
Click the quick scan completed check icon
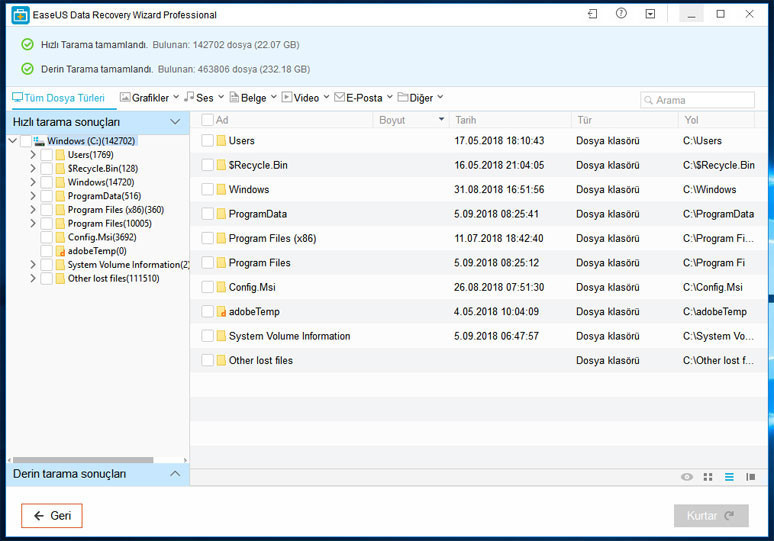[x=28, y=44]
